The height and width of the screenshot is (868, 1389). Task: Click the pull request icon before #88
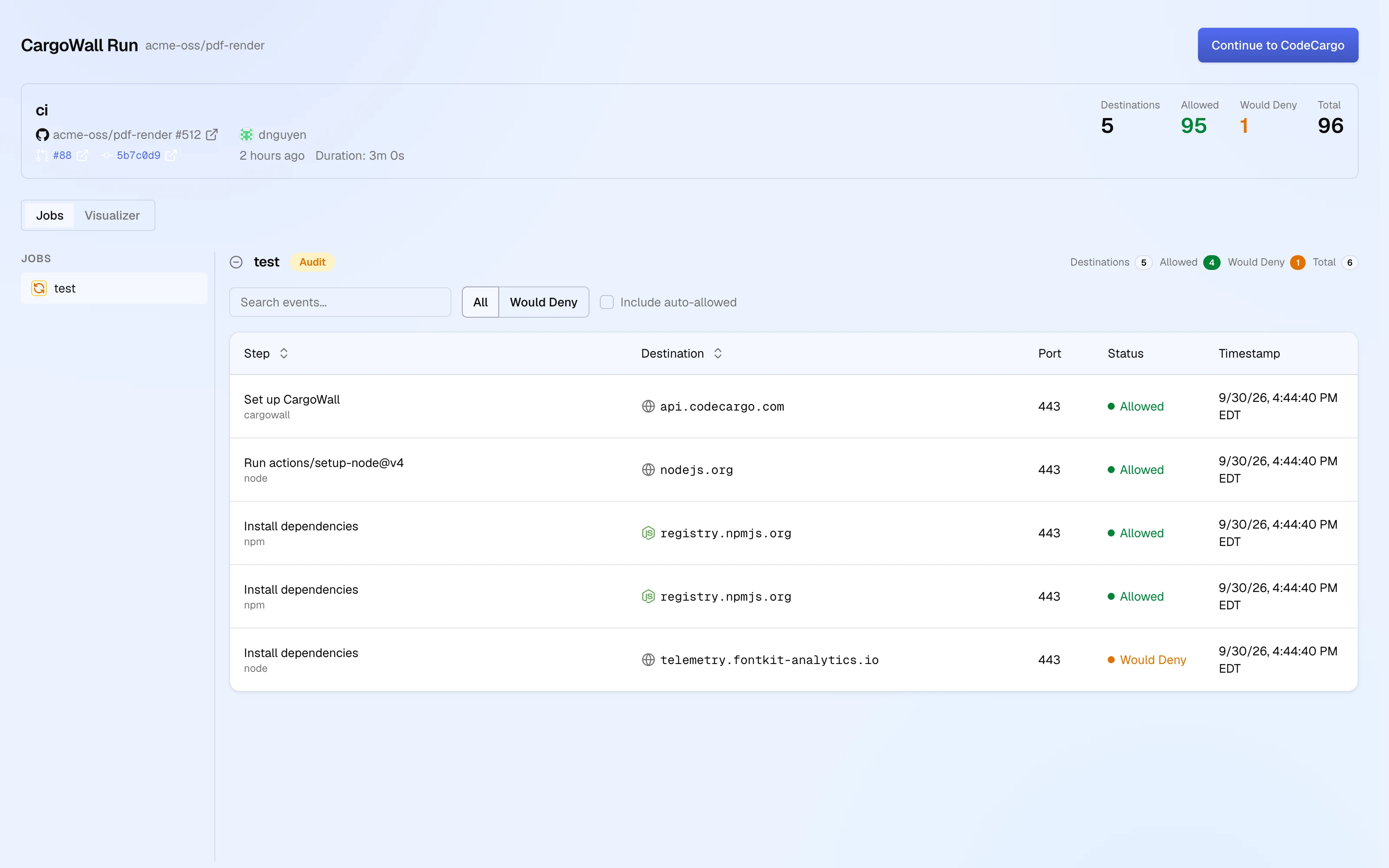click(42, 155)
